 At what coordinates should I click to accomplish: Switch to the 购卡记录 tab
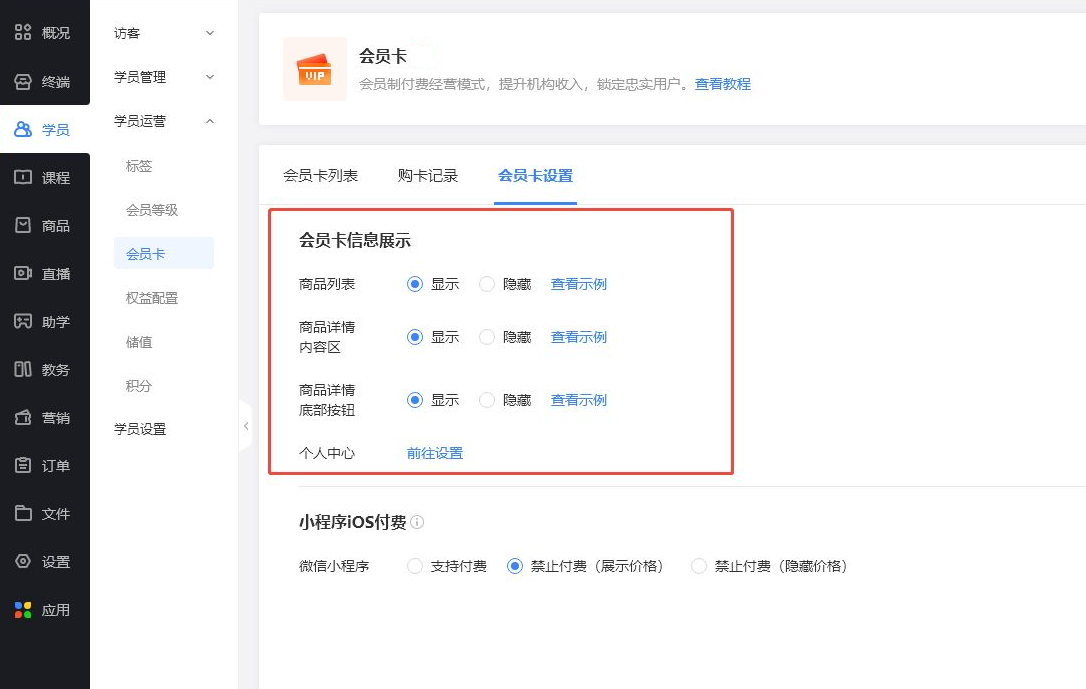[428, 176]
